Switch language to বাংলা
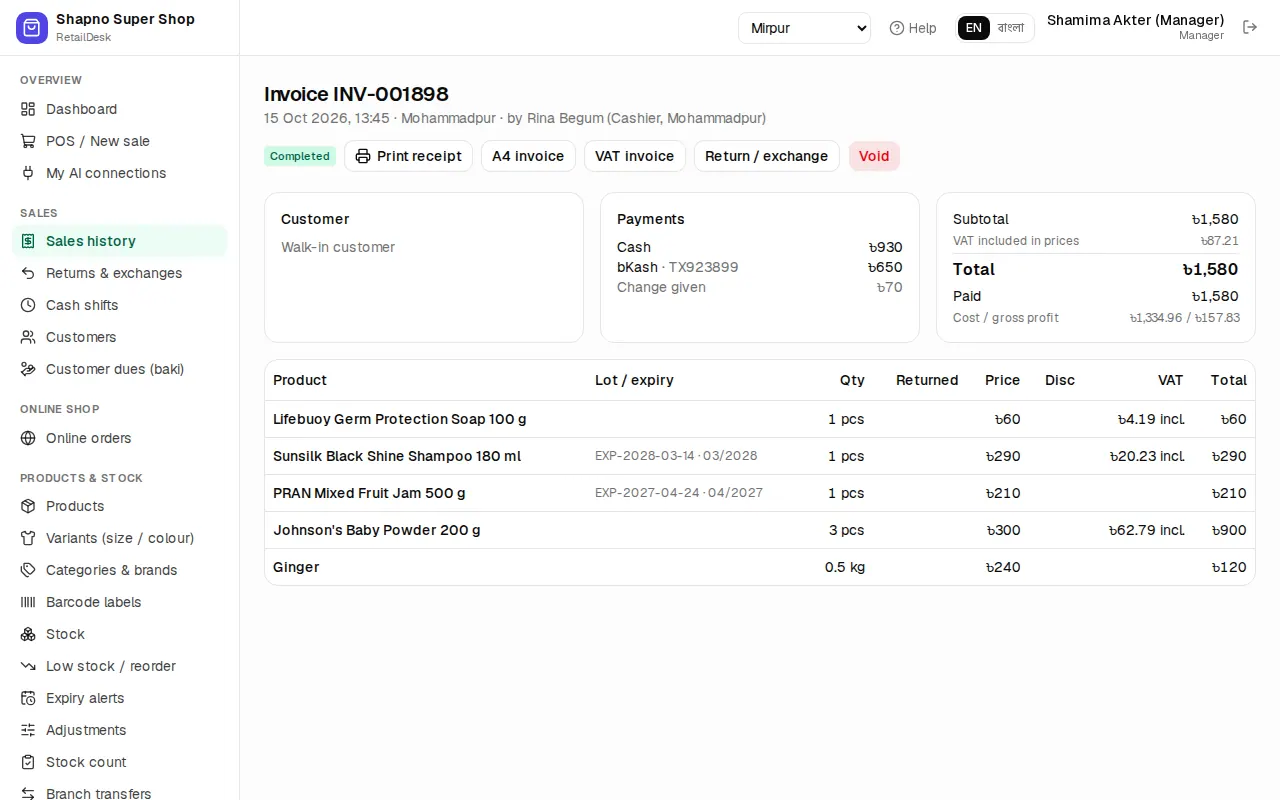This screenshot has width=1280, height=800. tap(1011, 28)
